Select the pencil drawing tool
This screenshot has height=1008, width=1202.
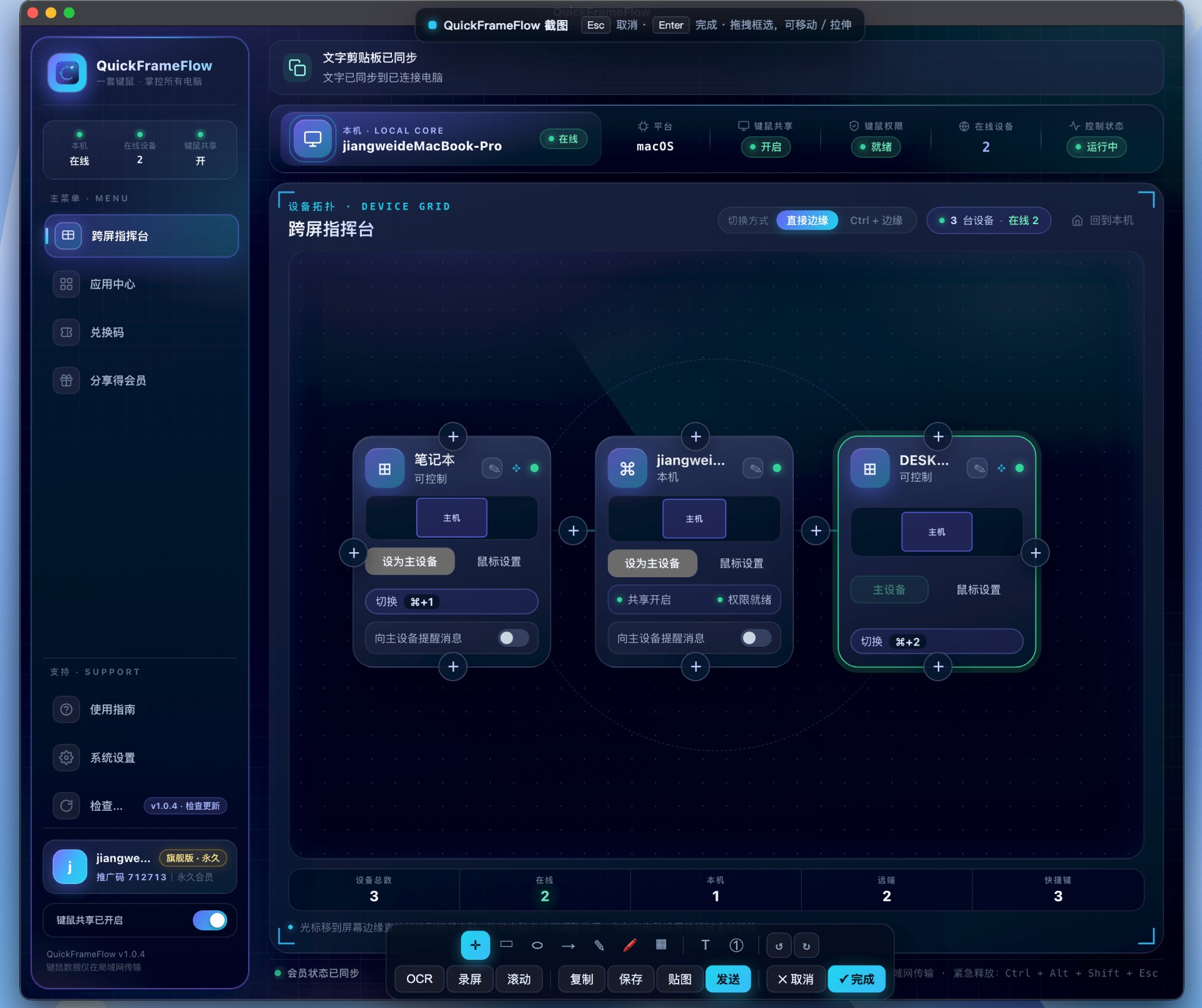tap(599, 945)
